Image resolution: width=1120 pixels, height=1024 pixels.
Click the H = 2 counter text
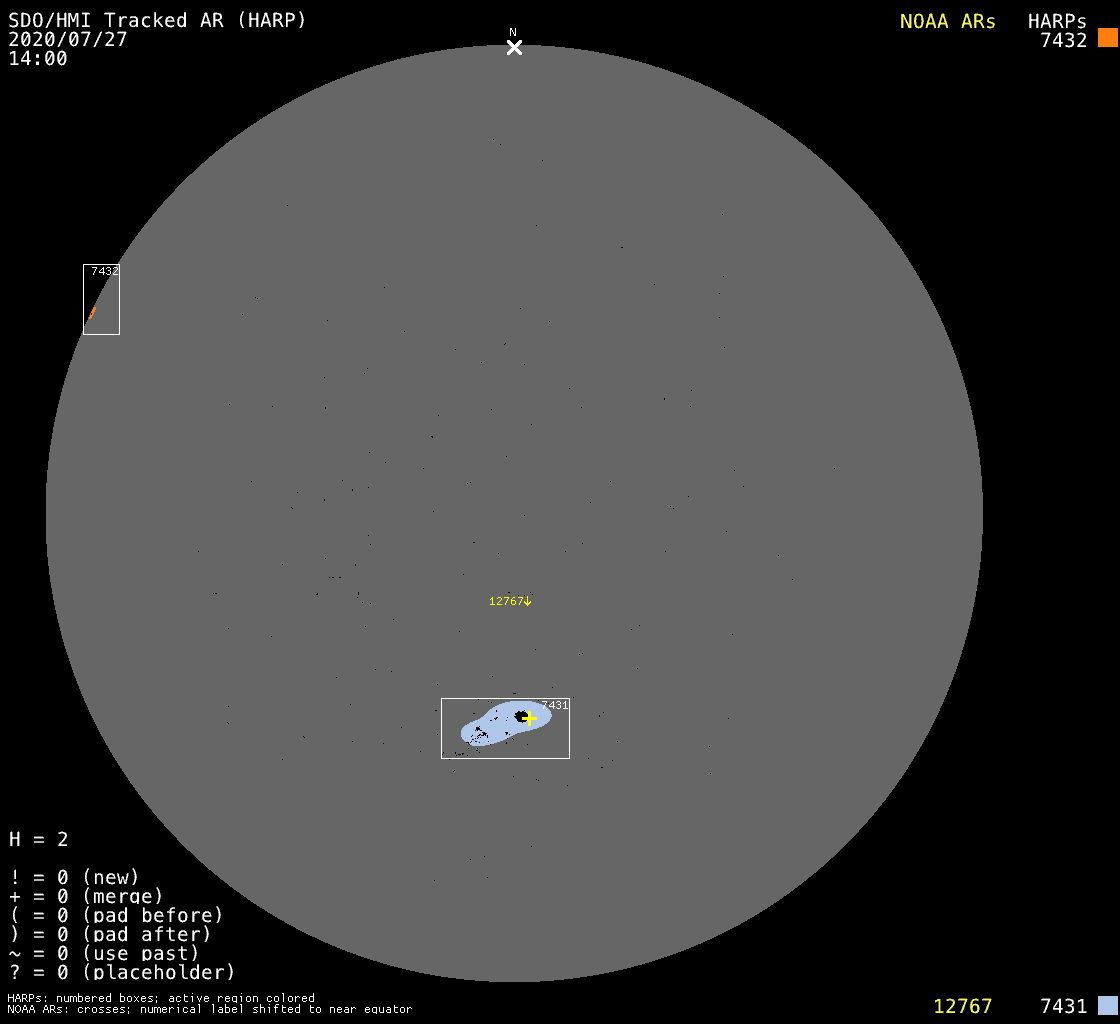pos(39,839)
